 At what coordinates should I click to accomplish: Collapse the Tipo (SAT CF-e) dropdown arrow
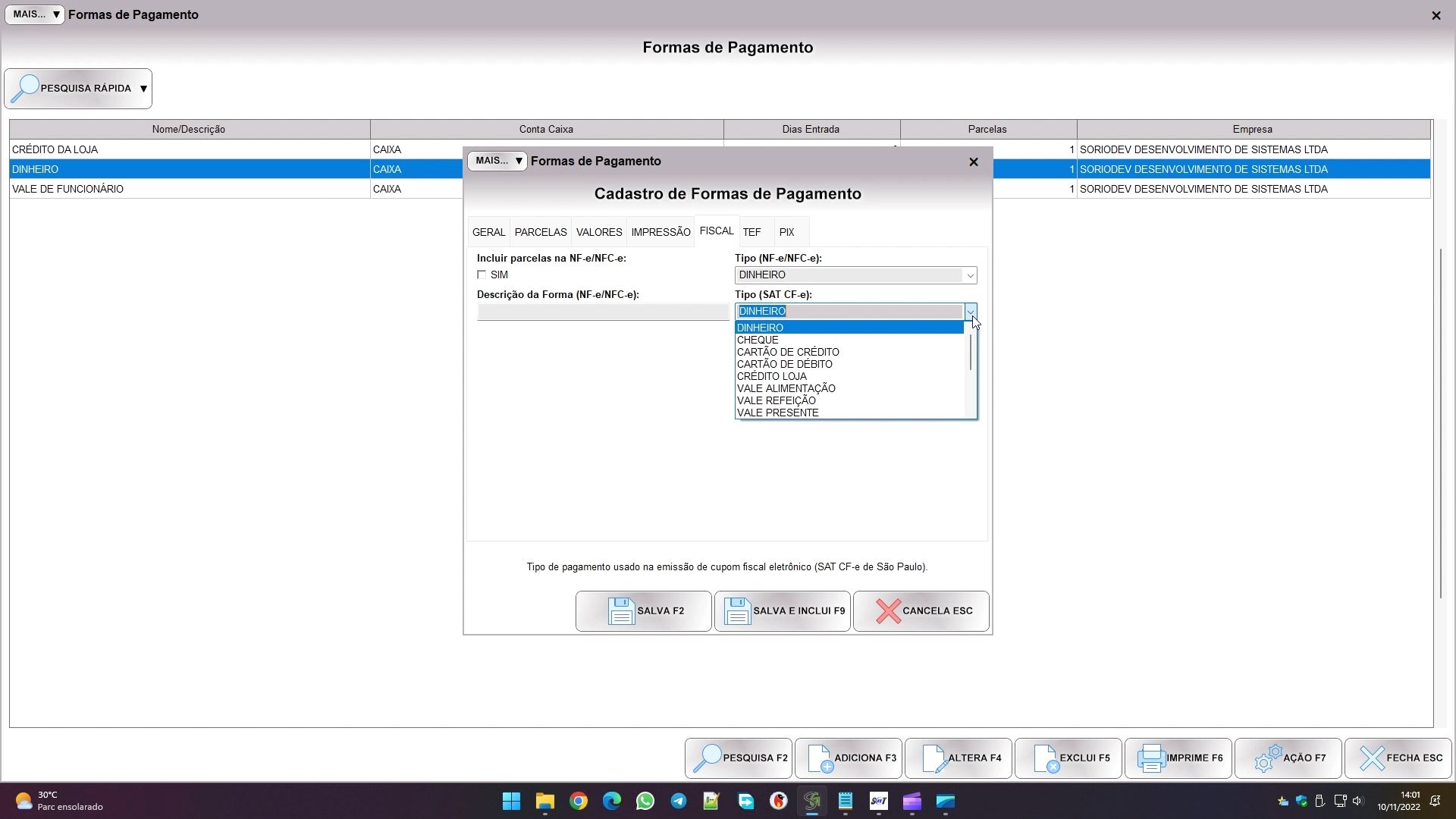970,312
